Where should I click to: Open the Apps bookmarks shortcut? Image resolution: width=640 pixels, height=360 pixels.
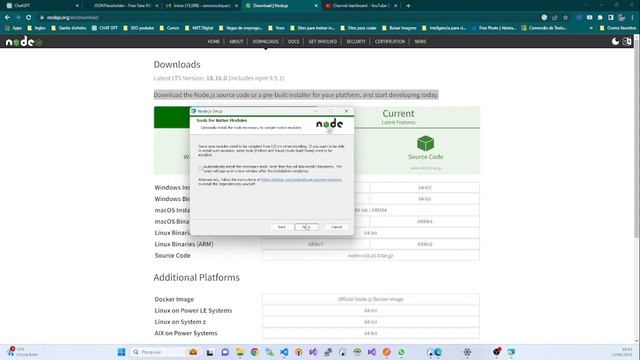pos(13,28)
